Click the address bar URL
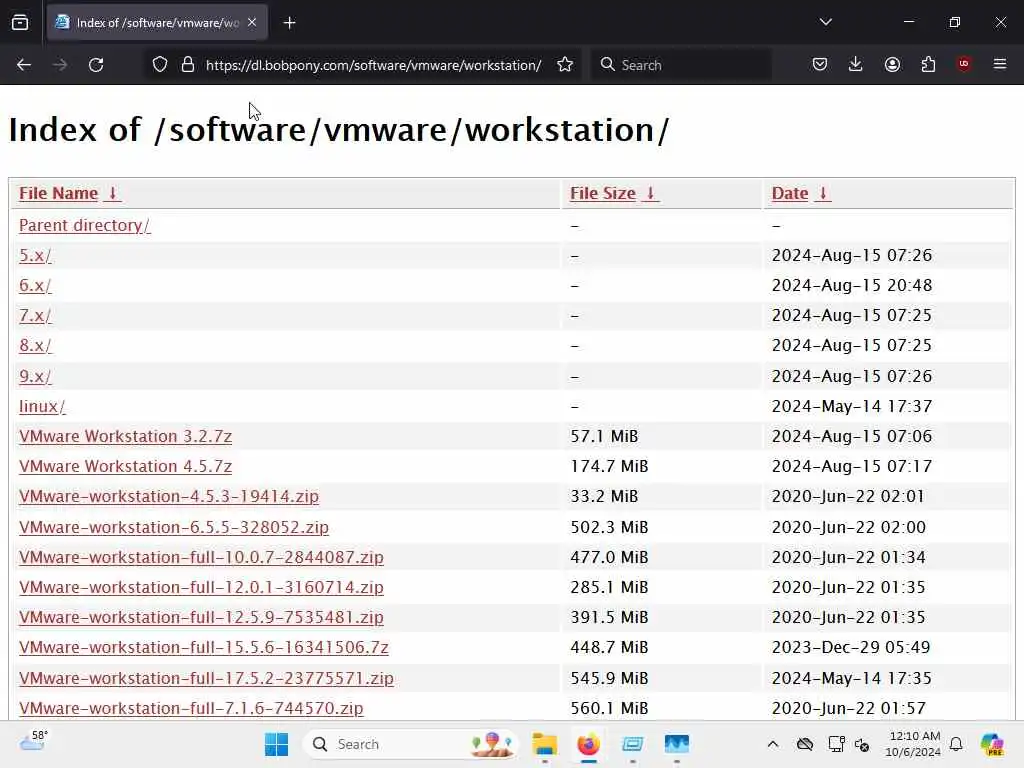Image resolution: width=1024 pixels, height=768 pixels. click(x=374, y=65)
